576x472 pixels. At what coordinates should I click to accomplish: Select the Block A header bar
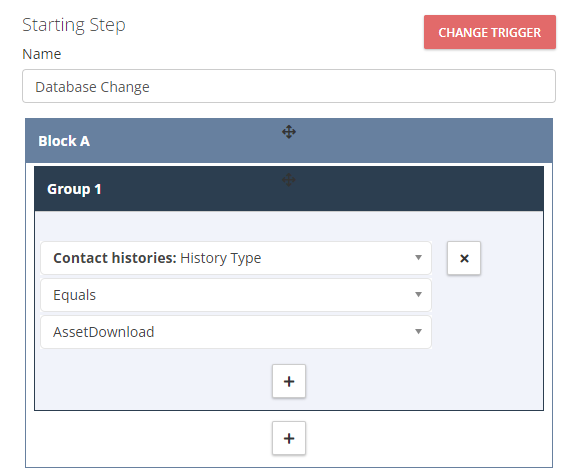click(289, 141)
